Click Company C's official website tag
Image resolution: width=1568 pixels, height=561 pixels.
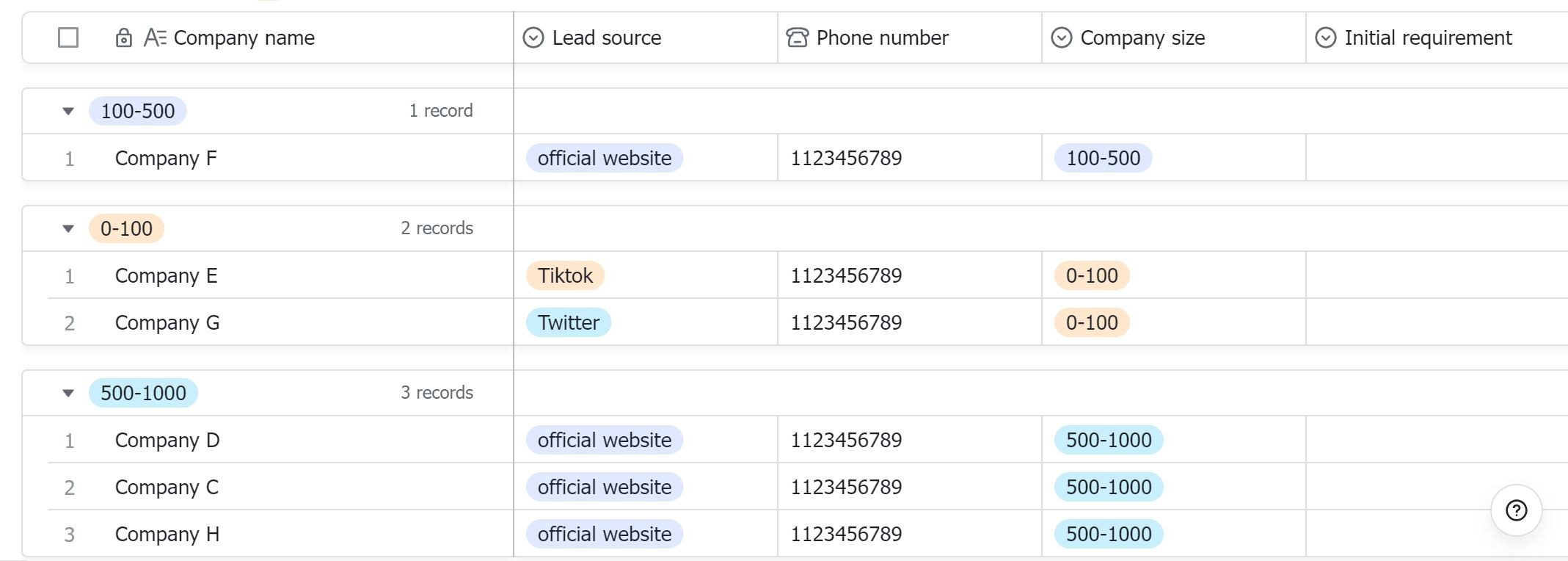[604, 487]
